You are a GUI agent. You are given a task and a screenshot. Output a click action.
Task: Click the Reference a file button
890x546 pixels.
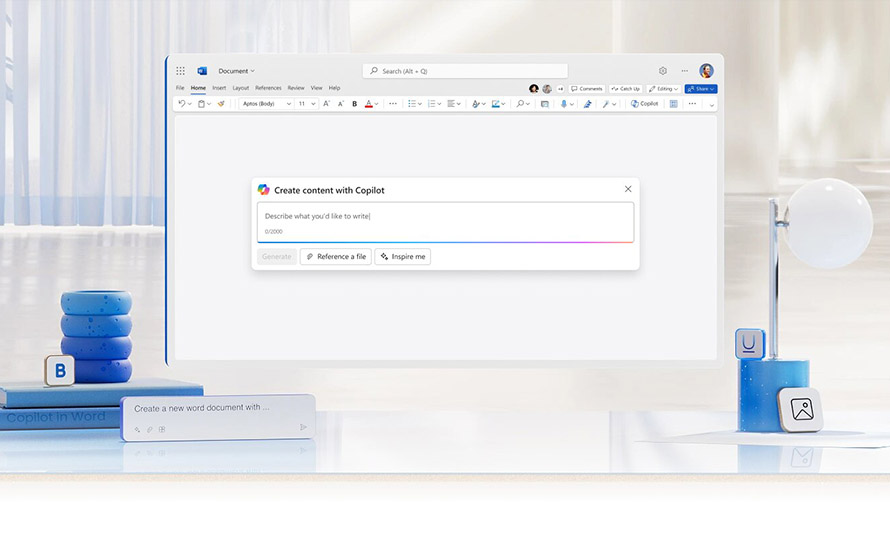[336, 257]
